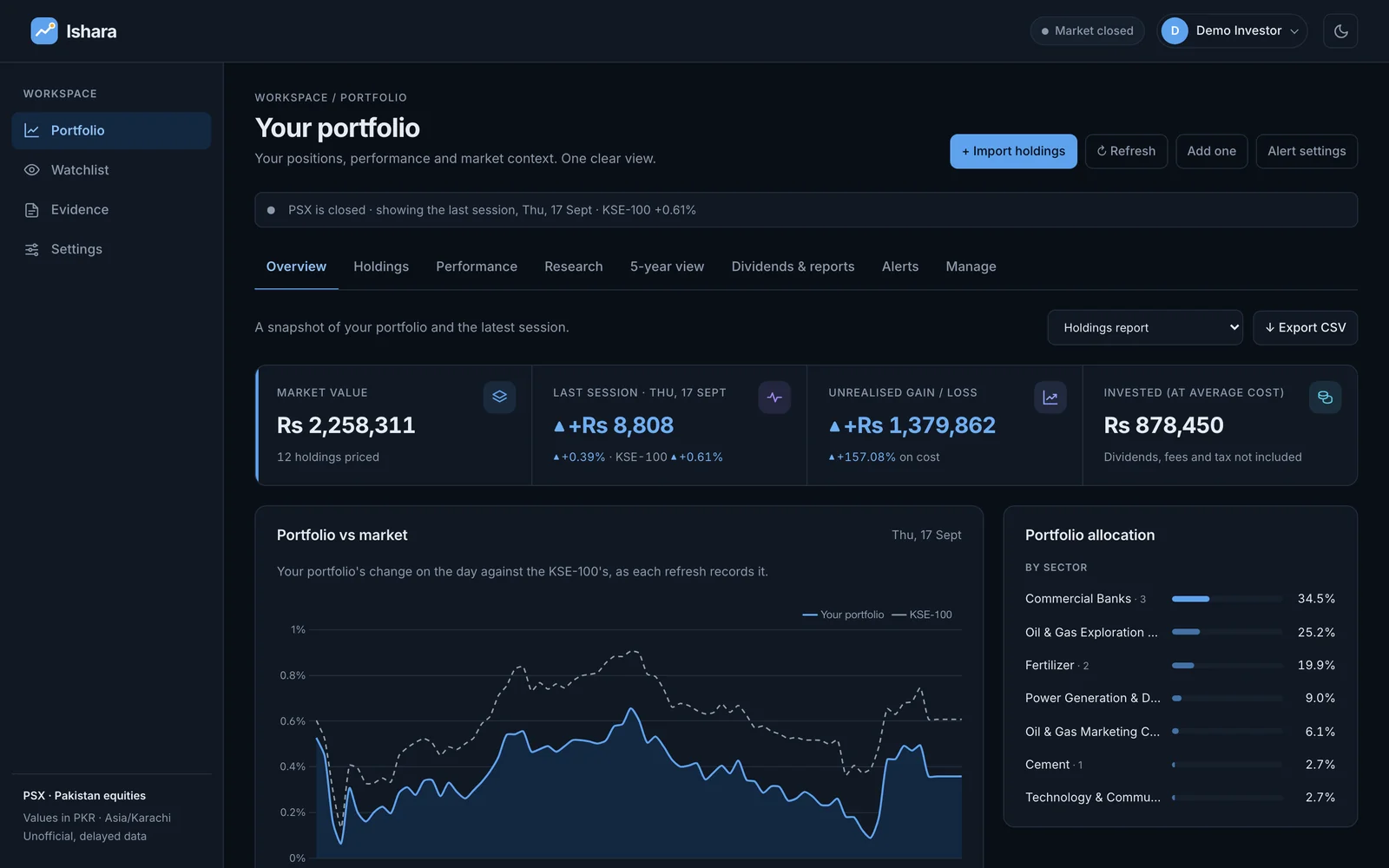
Task: Switch to the Research tab
Action: pyautogui.click(x=574, y=266)
